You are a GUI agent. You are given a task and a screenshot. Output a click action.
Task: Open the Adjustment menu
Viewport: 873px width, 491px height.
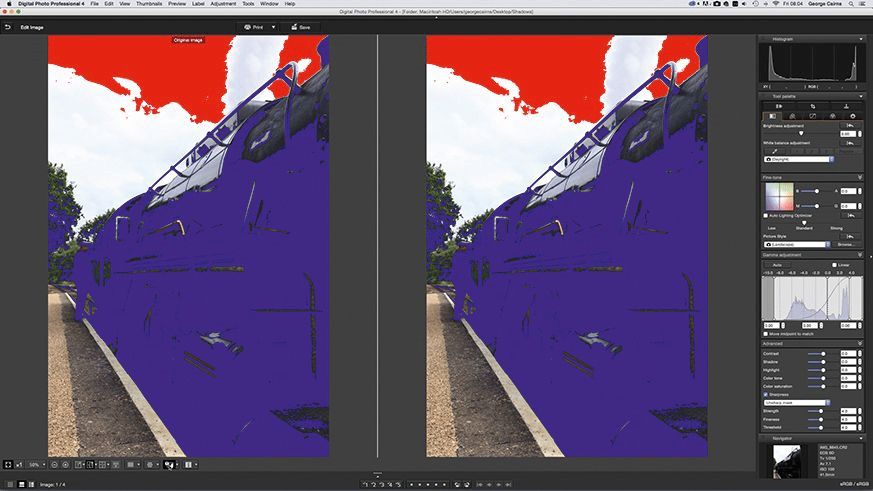tap(223, 3)
